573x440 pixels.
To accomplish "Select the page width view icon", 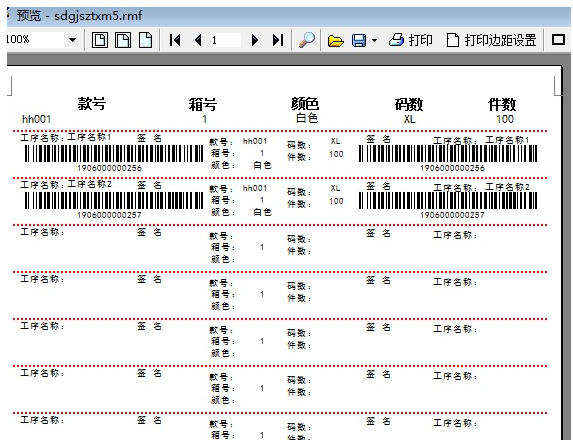I will [123, 40].
